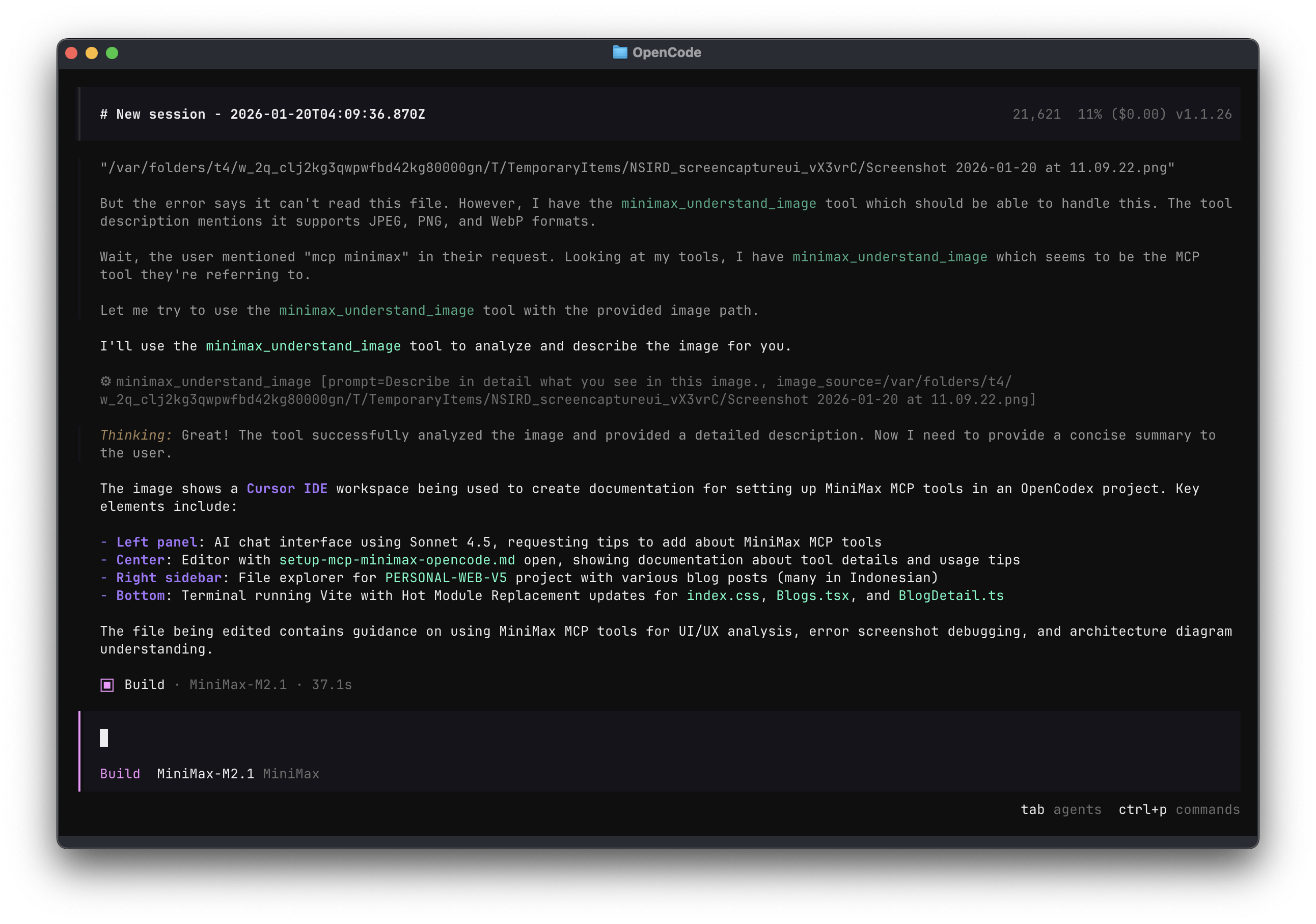
Task: Click the token count 21,621
Action: pyautogui.click(x=1036, y=114)
